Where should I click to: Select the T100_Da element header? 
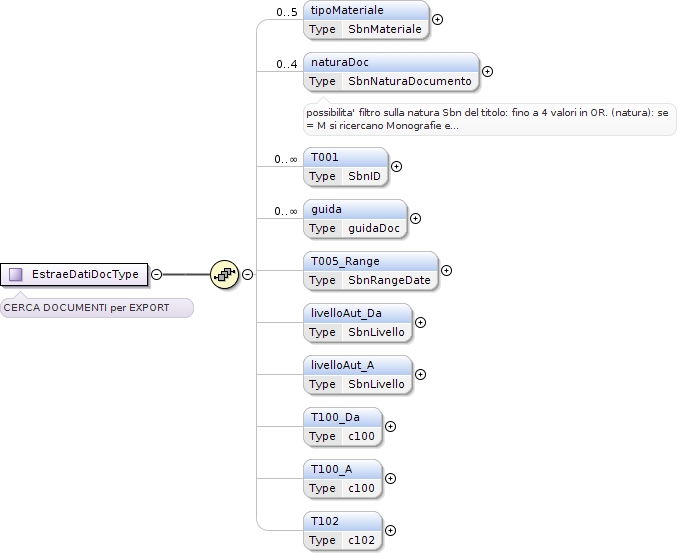click(343, 417)
